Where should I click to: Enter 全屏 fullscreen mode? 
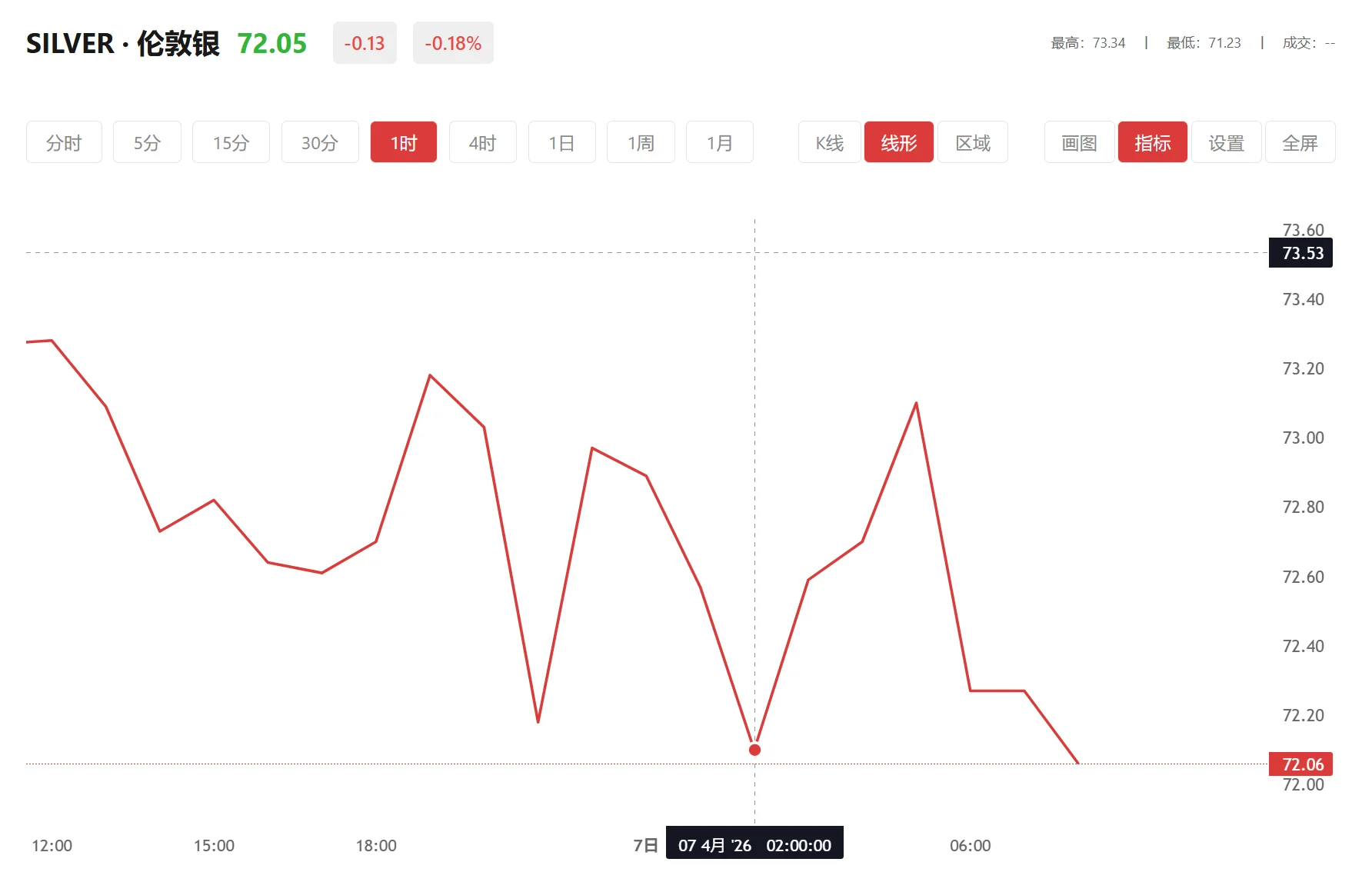[x=1300, y=141]
